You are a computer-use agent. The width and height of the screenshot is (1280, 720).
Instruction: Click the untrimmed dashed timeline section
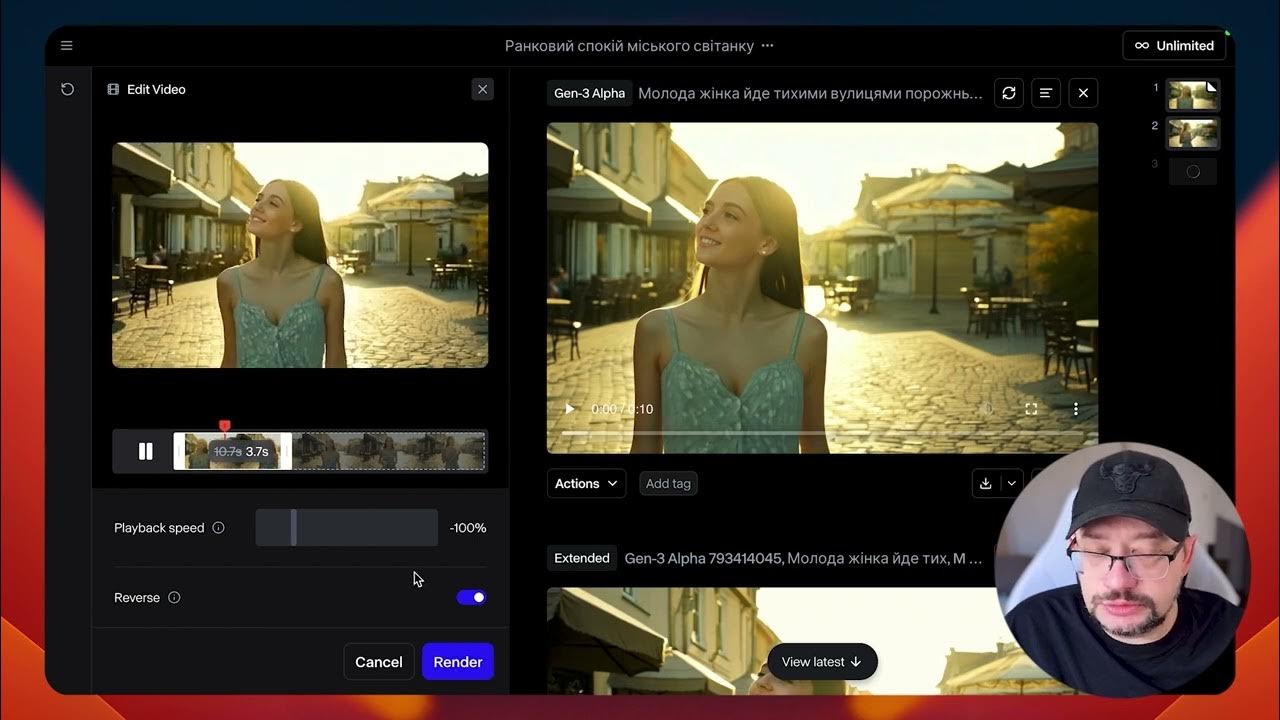[389, 451]
